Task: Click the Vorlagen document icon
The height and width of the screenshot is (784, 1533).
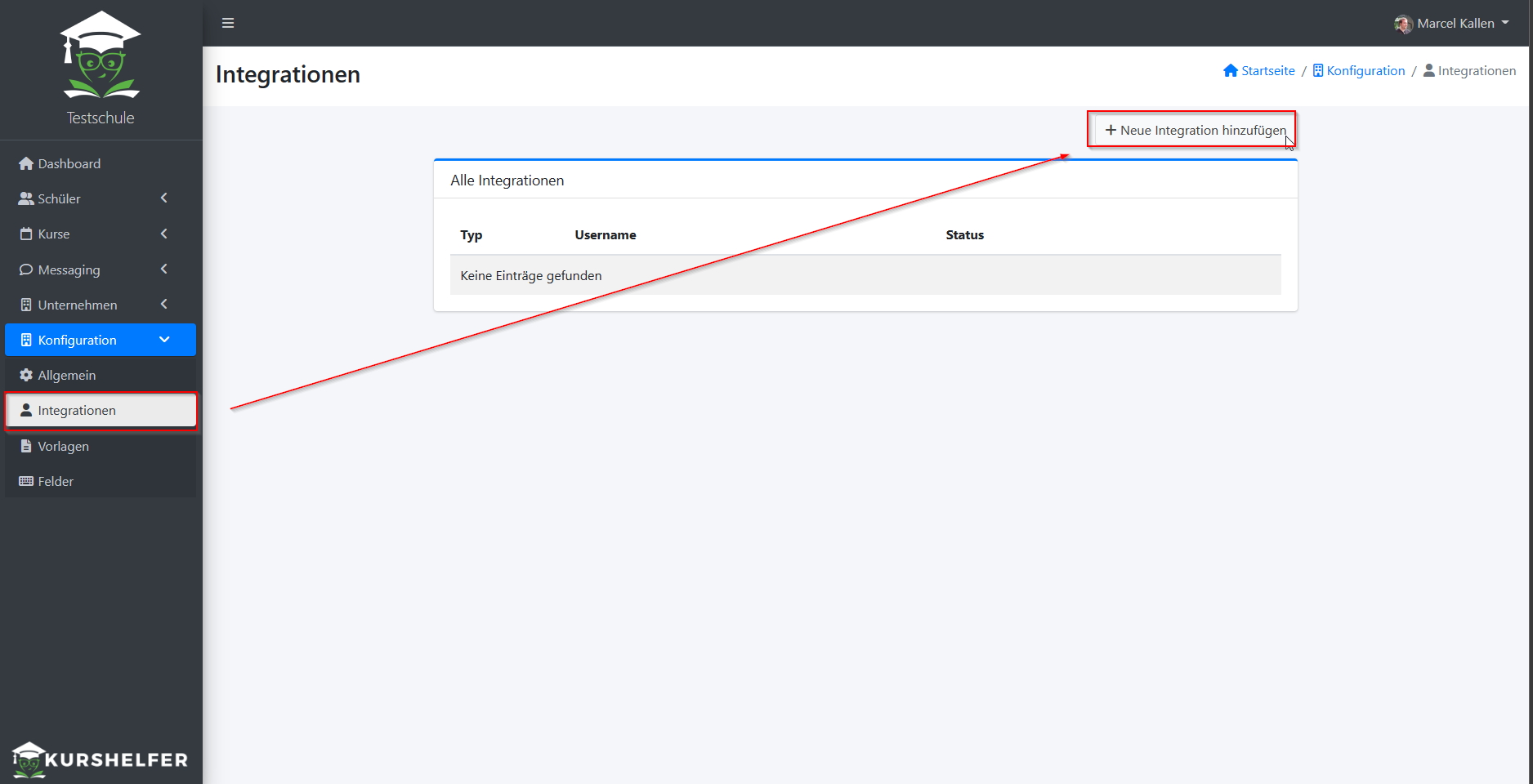Action: coord(26,446)
